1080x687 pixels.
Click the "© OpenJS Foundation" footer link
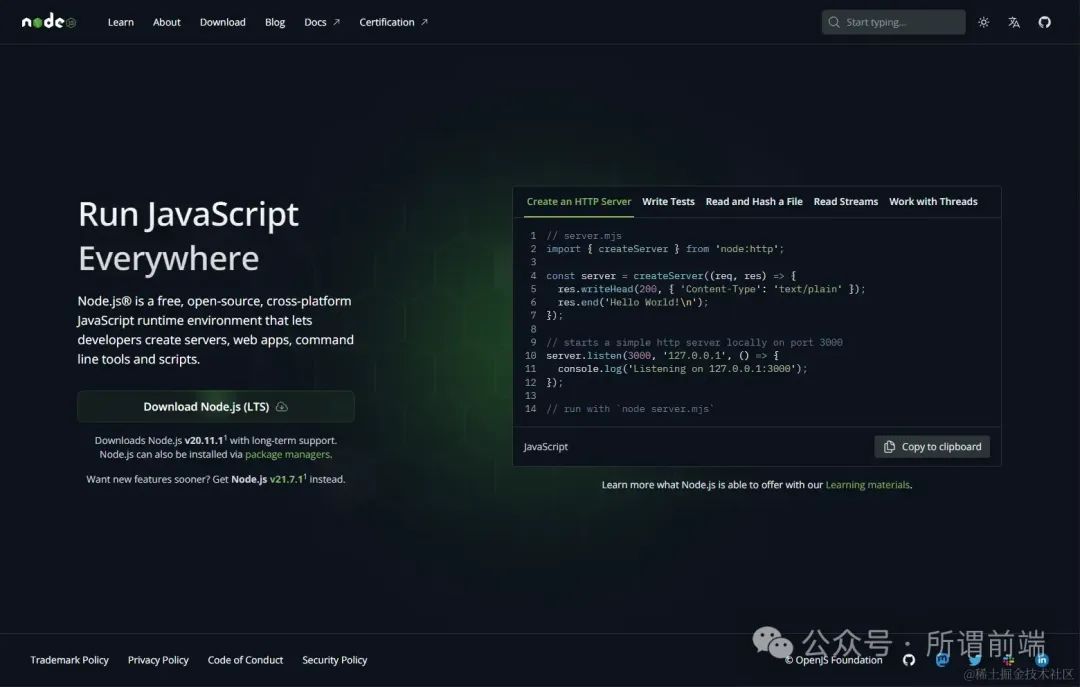[x=833, y=659]
